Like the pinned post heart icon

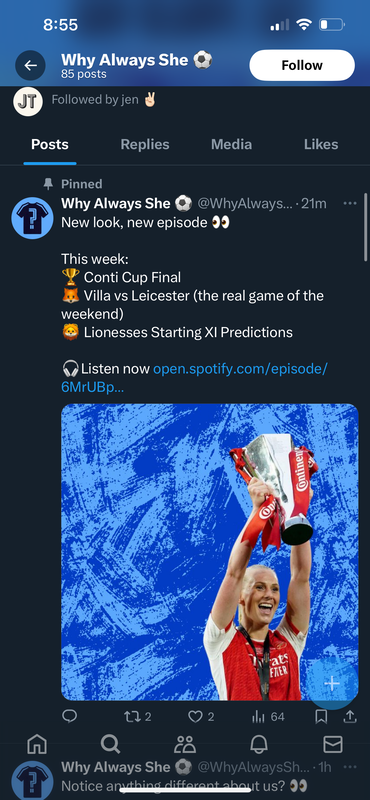[x=201, y=717]
